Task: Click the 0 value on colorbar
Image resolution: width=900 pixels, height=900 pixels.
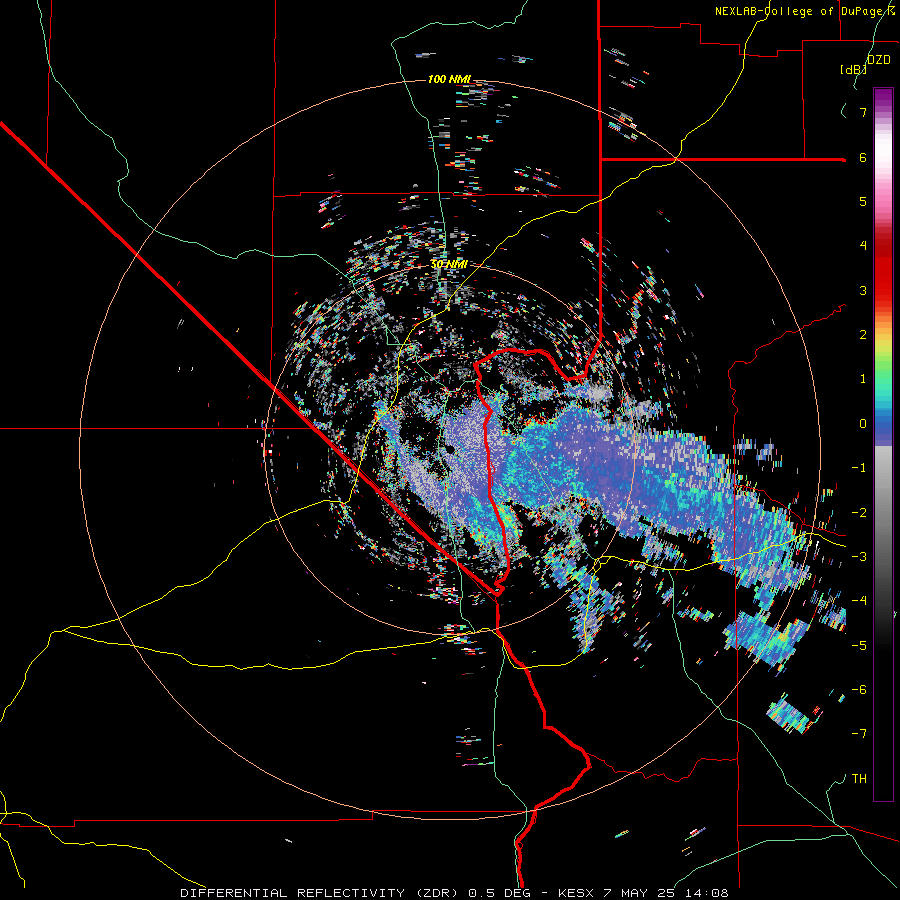Action: (863, 424)
